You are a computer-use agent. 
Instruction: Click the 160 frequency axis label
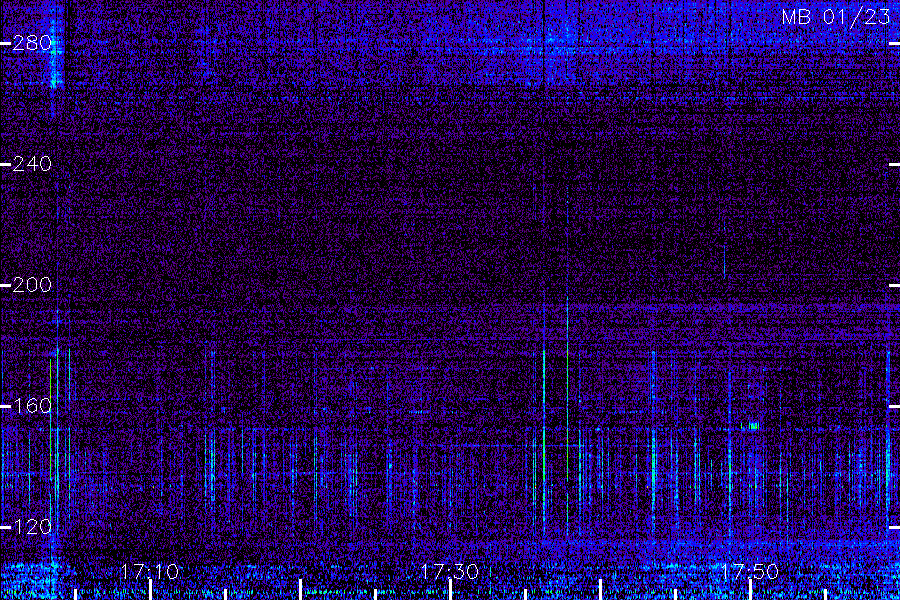[32, 406]
